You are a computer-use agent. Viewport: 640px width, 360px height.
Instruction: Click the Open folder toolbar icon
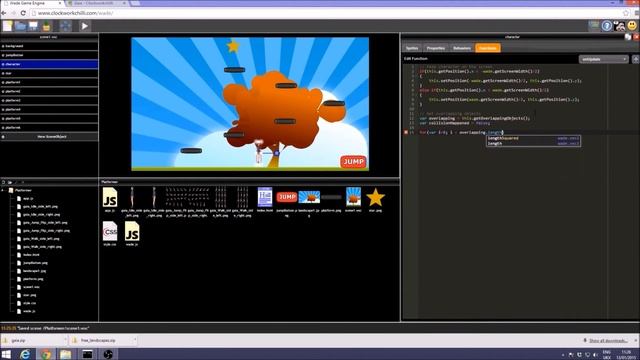click(x=20, y=26)
